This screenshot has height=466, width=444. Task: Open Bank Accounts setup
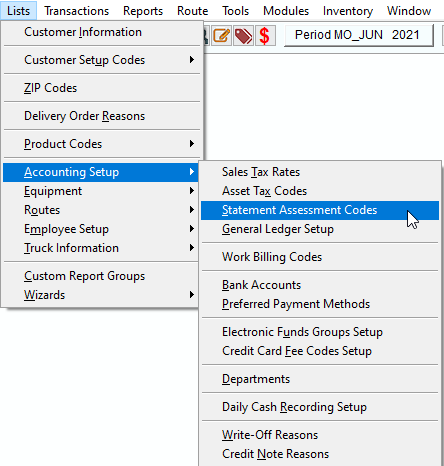320,285
